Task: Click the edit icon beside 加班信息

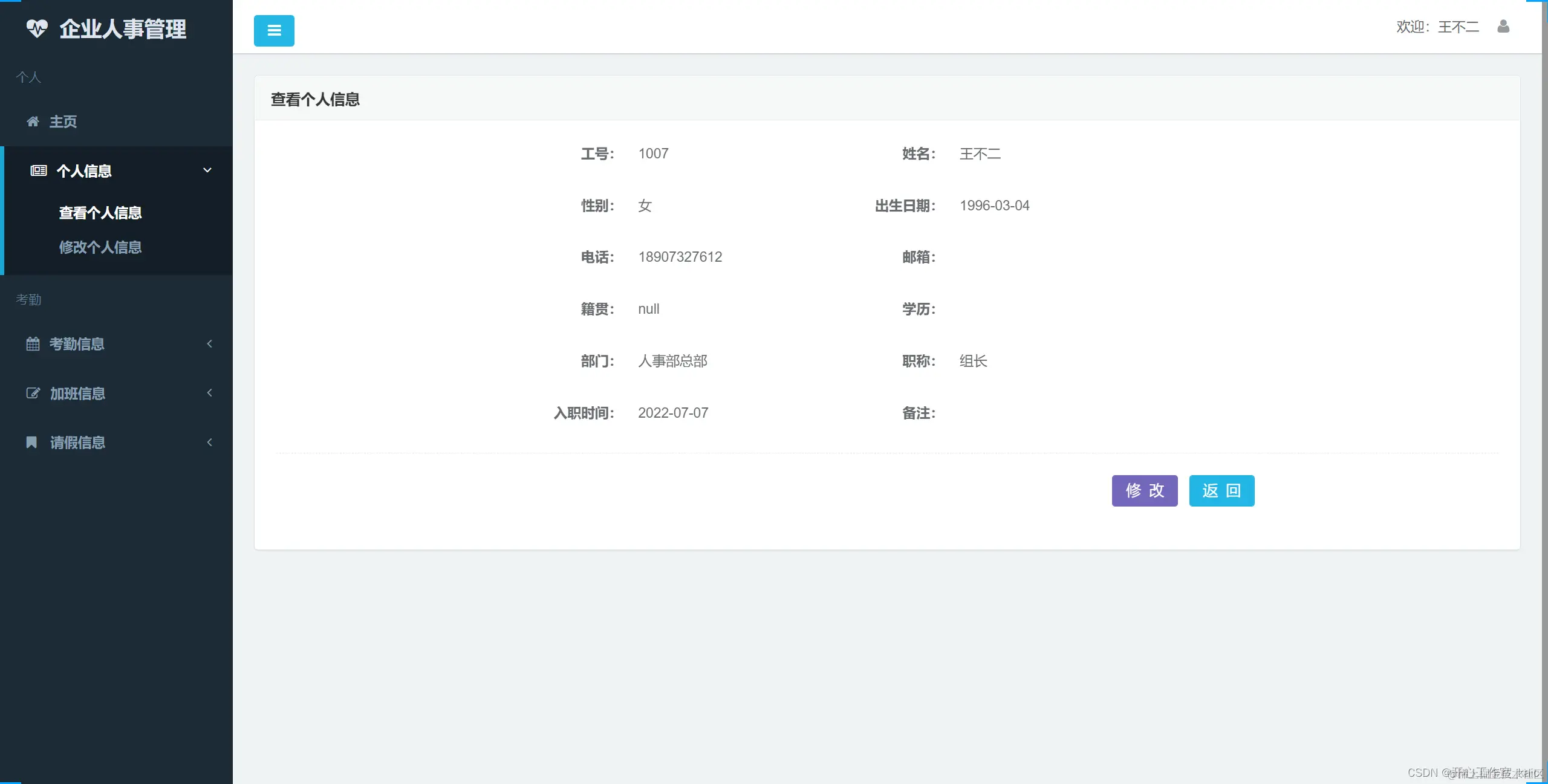Action: pos(33,394)
